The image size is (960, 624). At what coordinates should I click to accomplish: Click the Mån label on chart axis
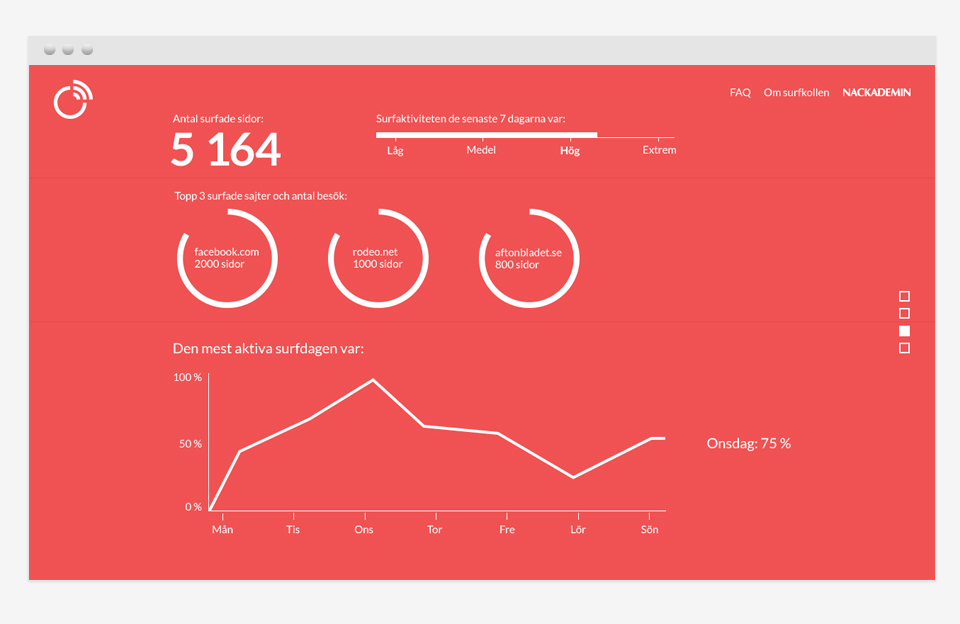click(222, 530)
